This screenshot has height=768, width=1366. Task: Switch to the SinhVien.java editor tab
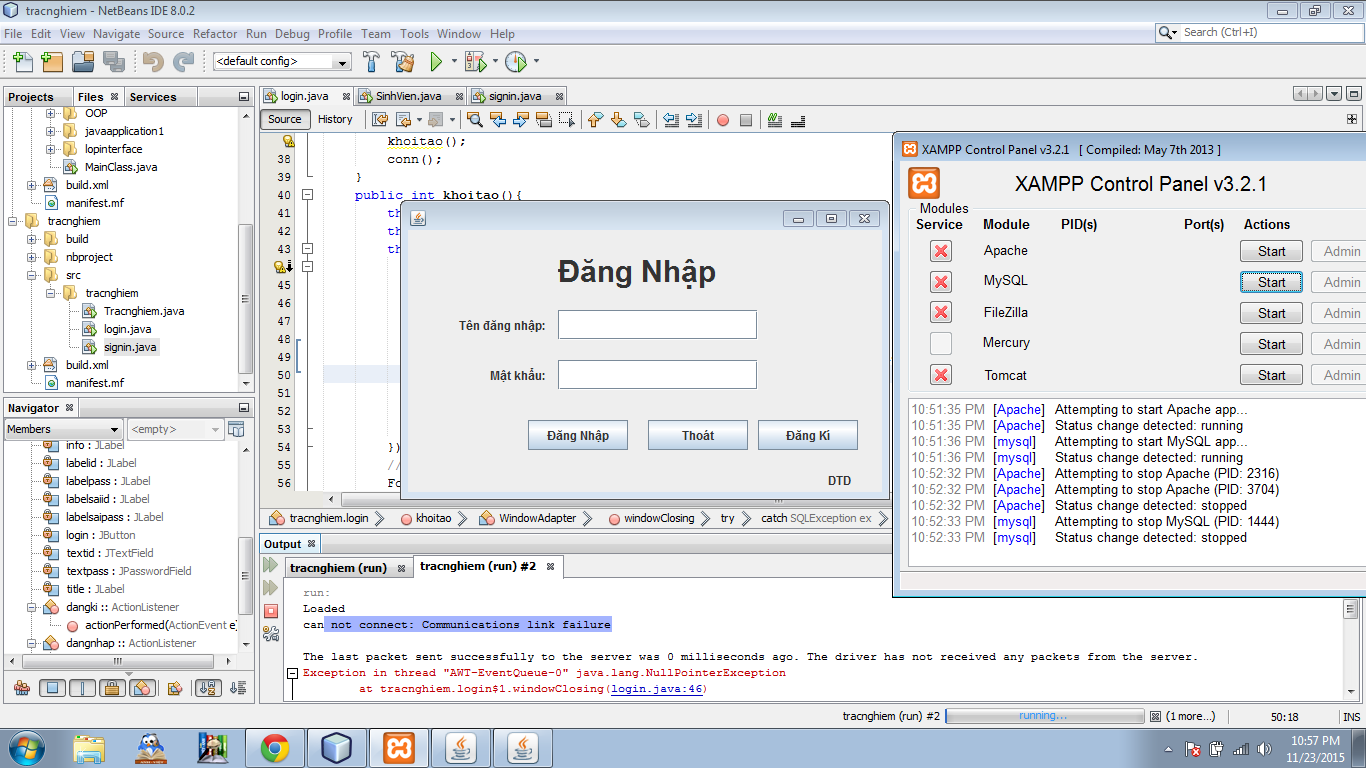coord(408,96)
